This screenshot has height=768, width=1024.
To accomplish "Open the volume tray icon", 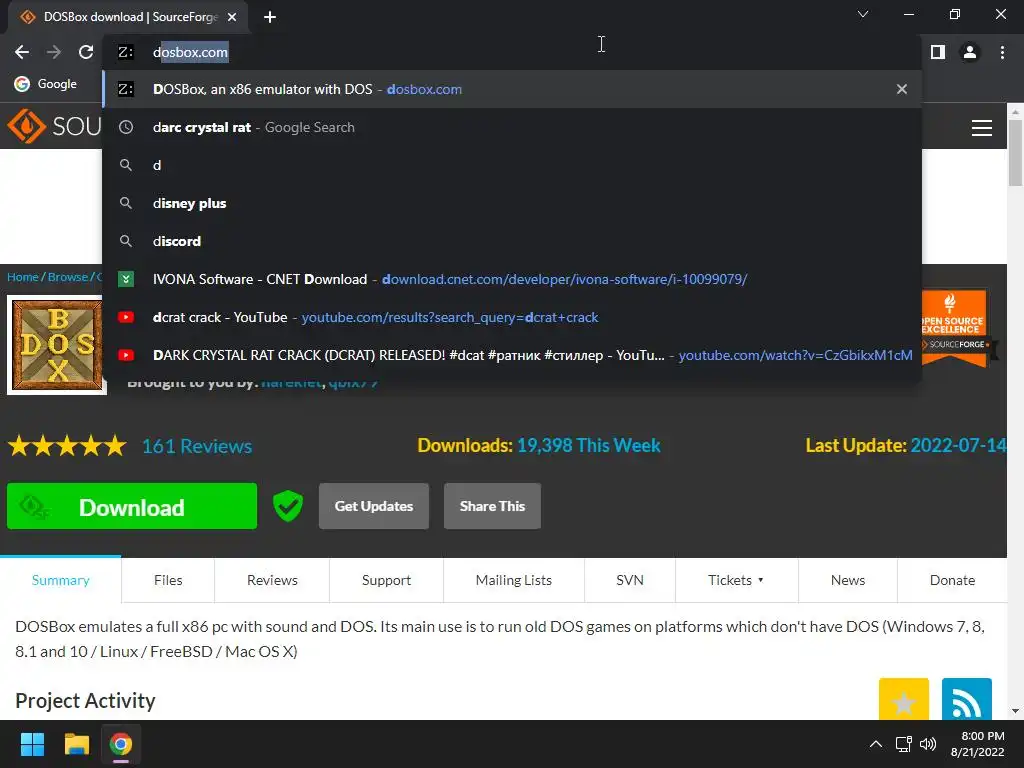I will click(x=927, y=744).
